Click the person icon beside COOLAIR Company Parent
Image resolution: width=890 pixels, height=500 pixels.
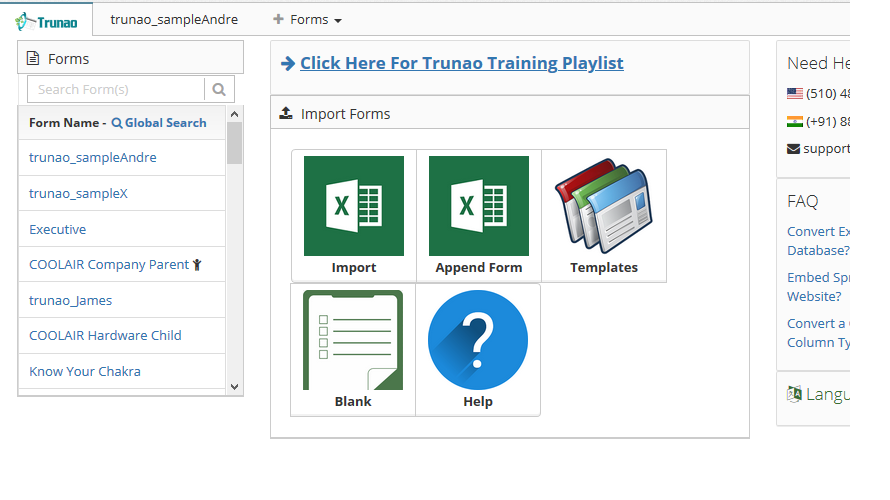197,265
